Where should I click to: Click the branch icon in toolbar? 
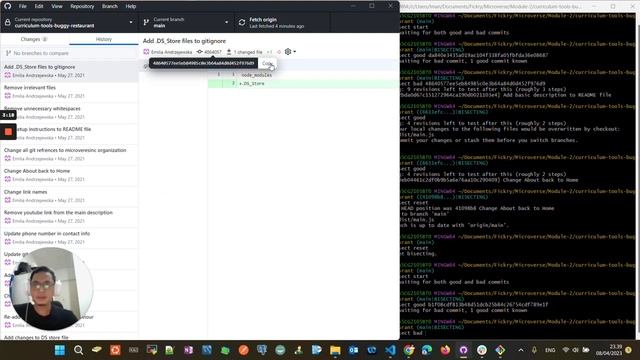pyautogui.click(x=146, y=23)
